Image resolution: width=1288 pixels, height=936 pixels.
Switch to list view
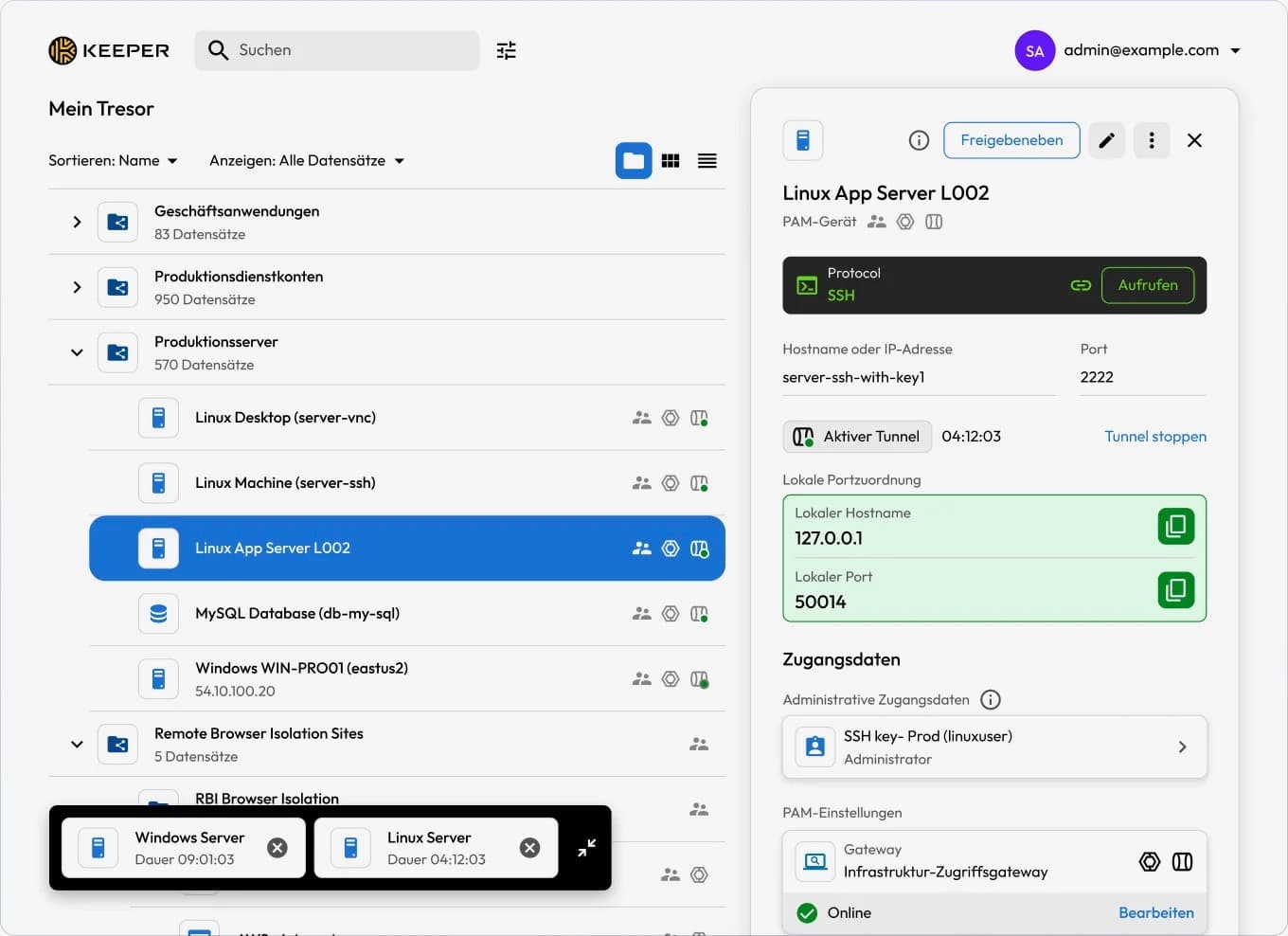coord(707,161)
